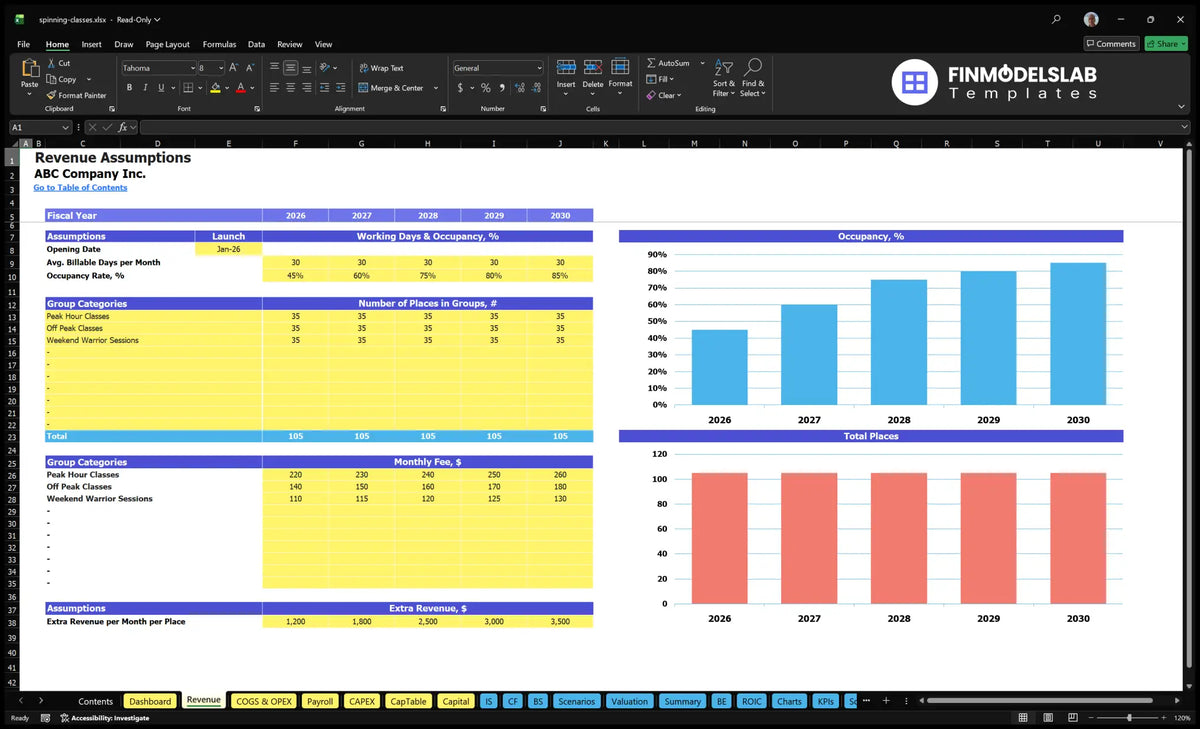Open the fill color yellow bucket swatch
Image resolution: width=1200 pixels, height=729 pixels.
point(215,88)
